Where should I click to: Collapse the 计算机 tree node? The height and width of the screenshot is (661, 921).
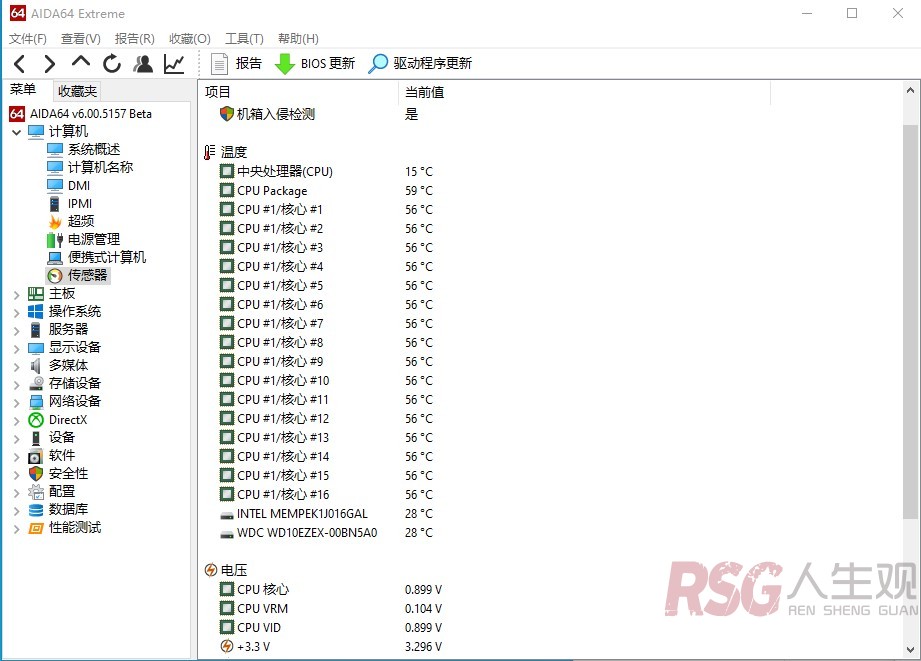16,132
